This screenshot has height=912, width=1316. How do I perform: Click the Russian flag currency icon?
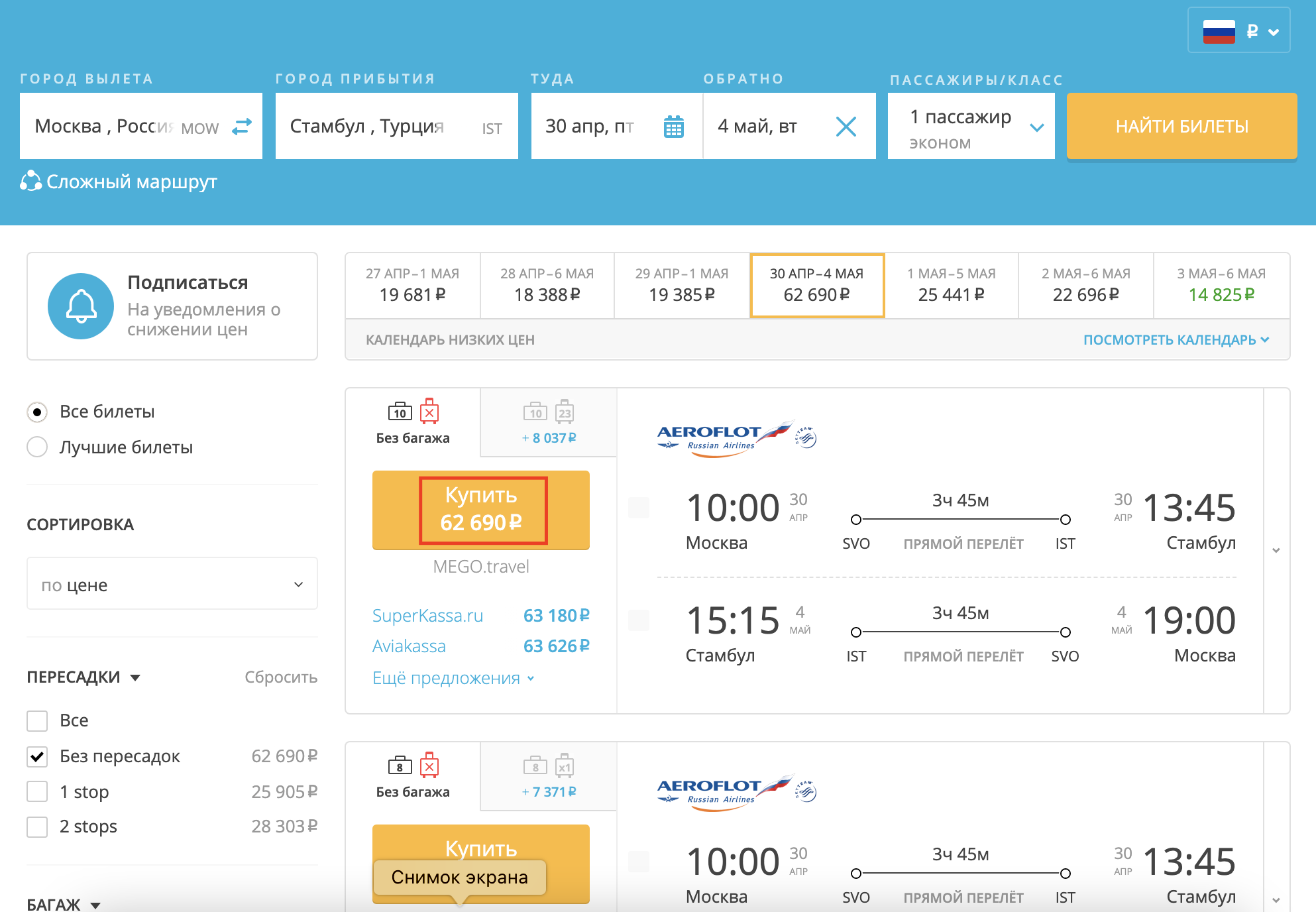(1219, 31)
